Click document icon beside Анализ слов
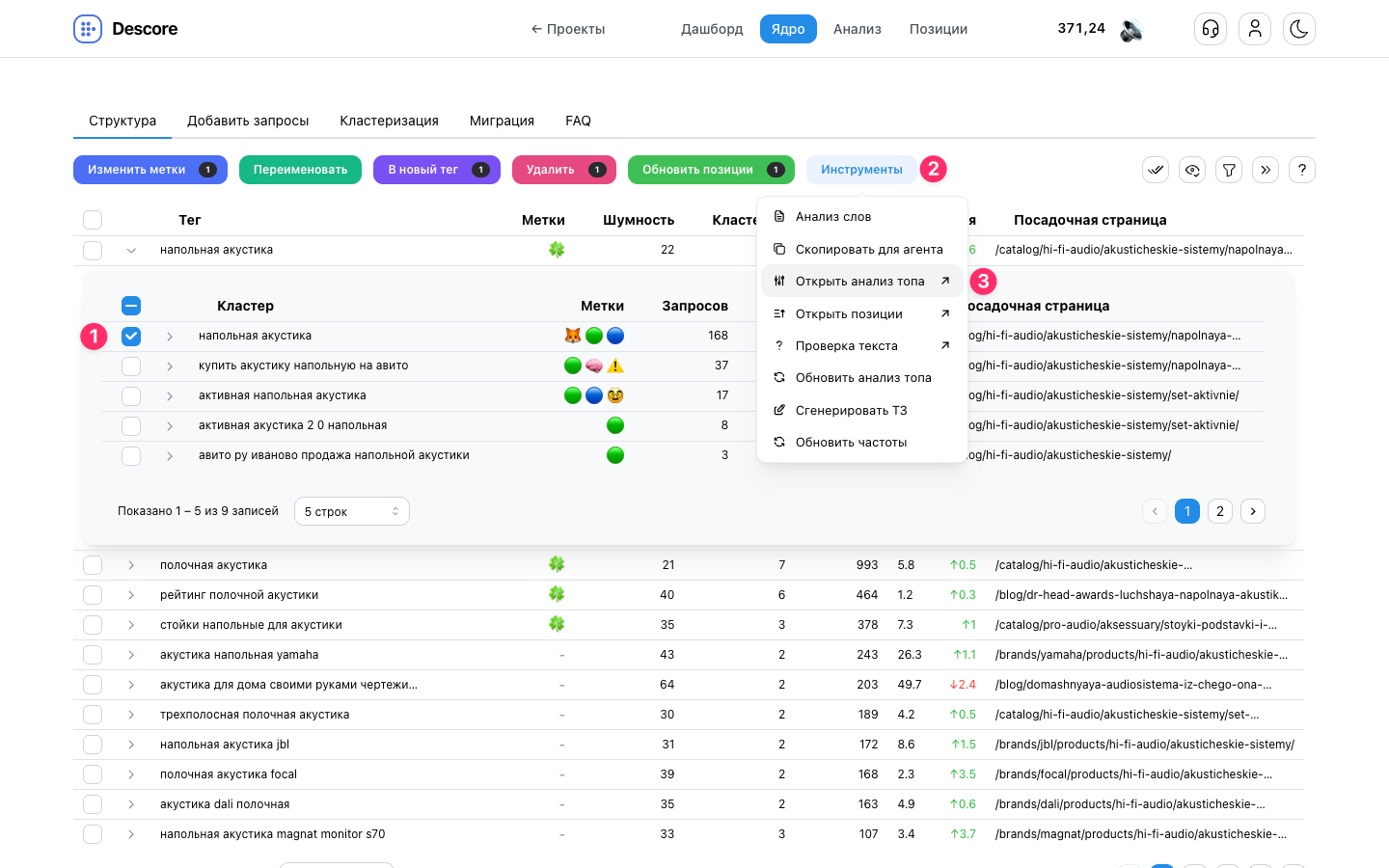This screenshot has width=1389, height=868. coord(779,217)
